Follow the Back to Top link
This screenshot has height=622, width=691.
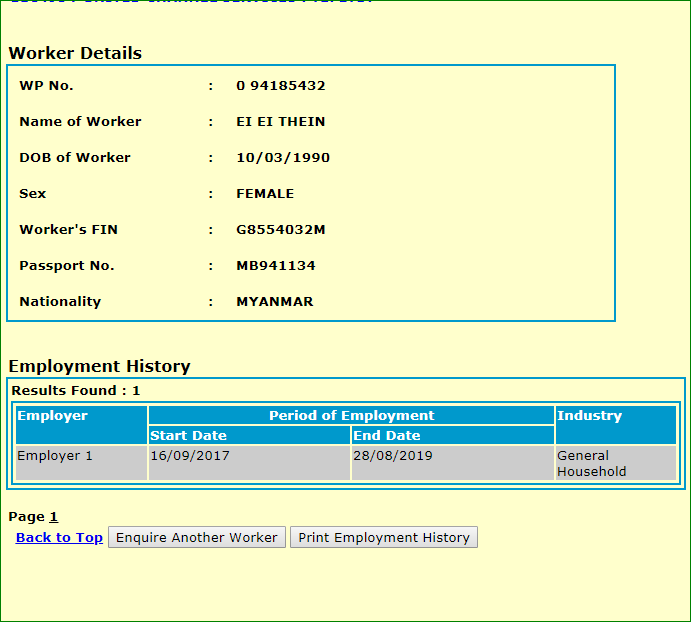[59, 537]
